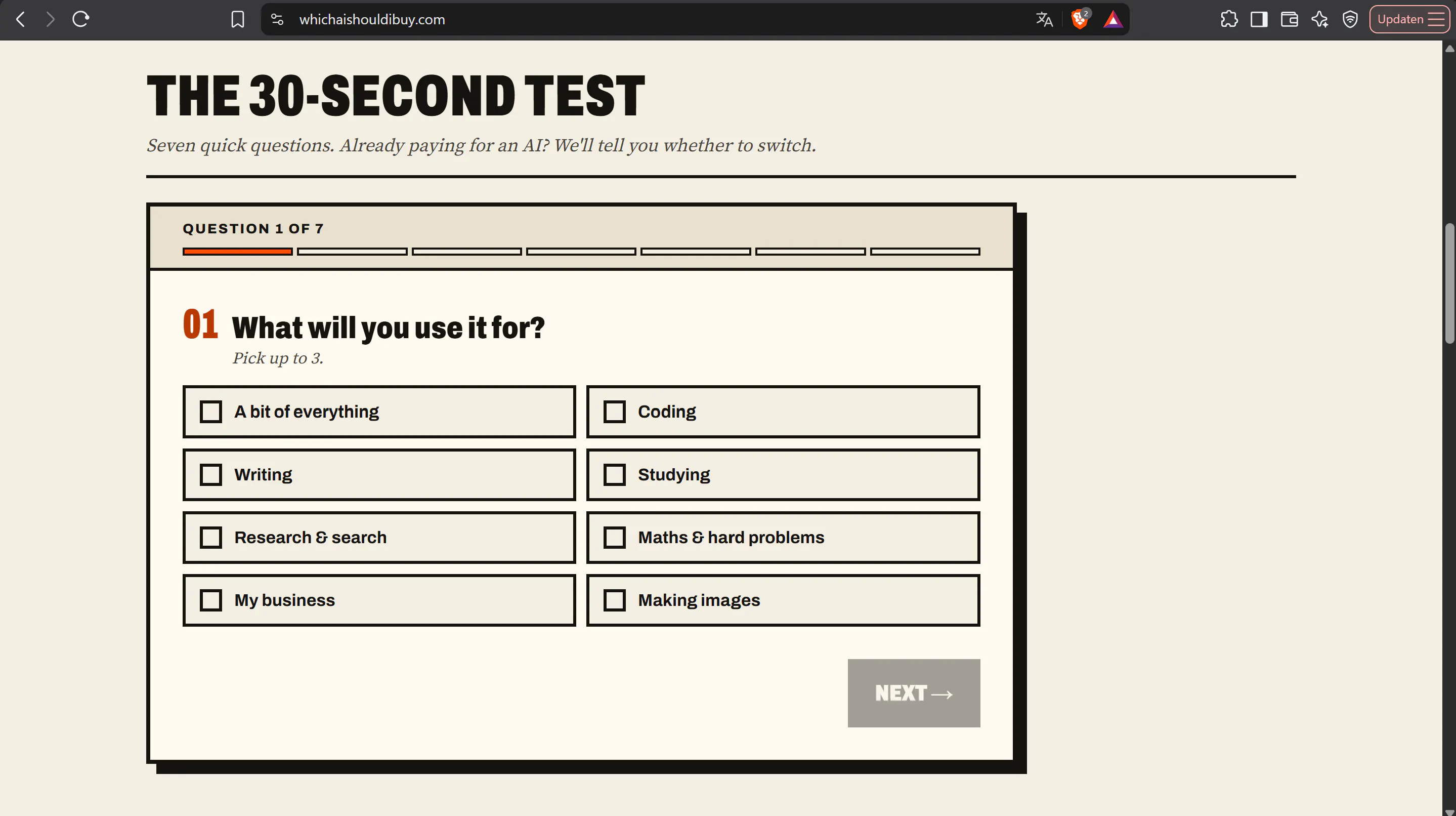Check 'Research & search' option

click(379, 537)
